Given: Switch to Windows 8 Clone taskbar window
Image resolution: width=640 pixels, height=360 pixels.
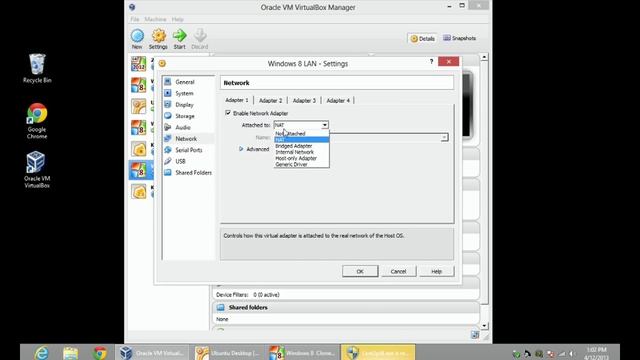Looking at the screenshot, I should click(302, 353).
